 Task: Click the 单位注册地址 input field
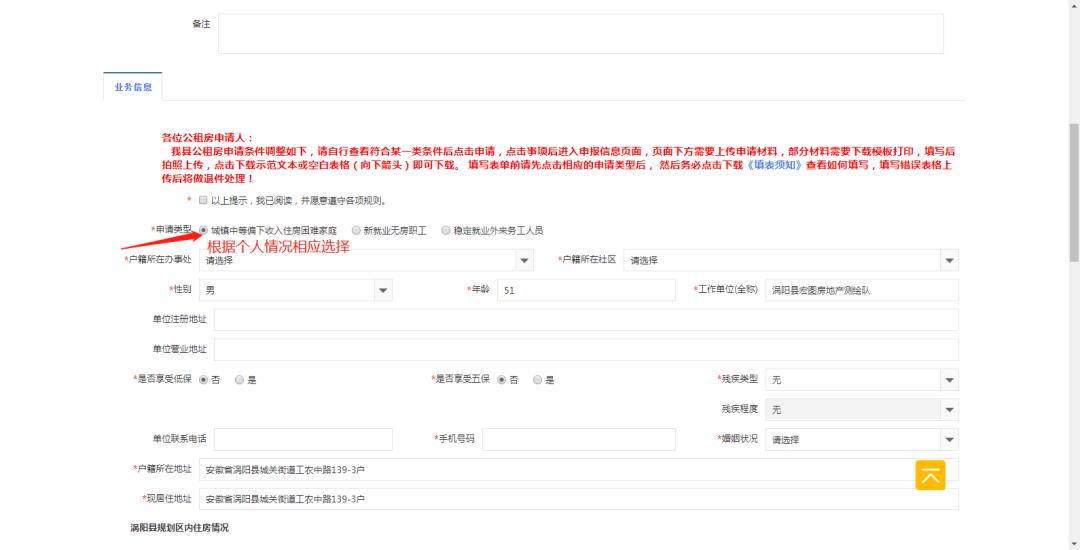(x=586, y=320)
